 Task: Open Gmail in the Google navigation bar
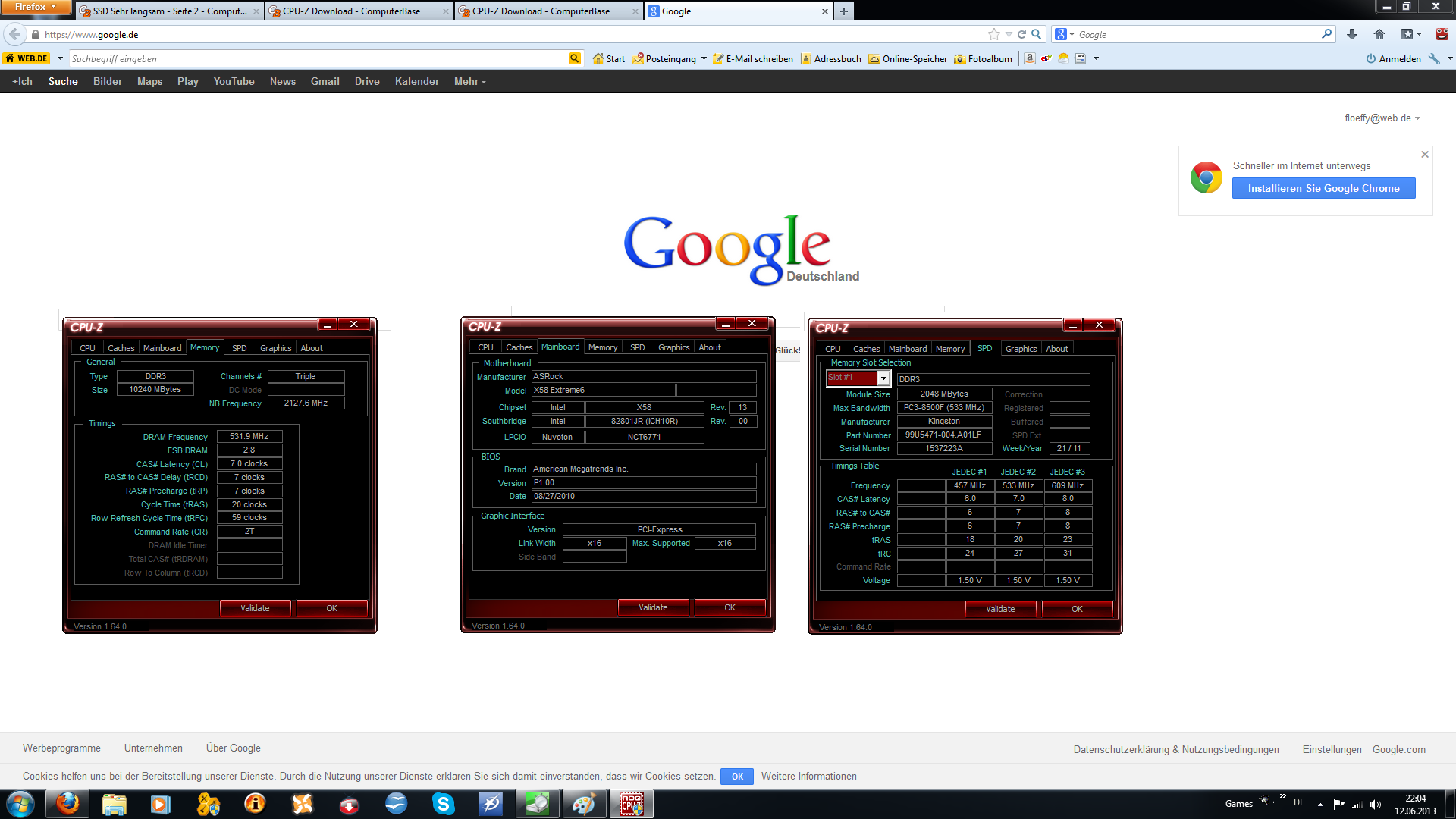tap(325, 81)
